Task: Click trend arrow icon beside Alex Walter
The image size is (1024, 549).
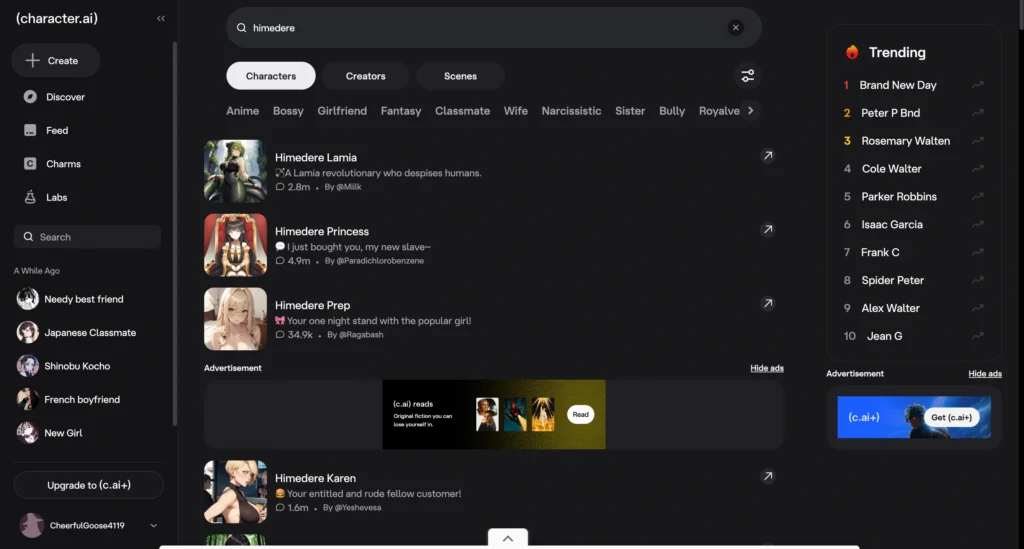Action: (x=978, y=308)
